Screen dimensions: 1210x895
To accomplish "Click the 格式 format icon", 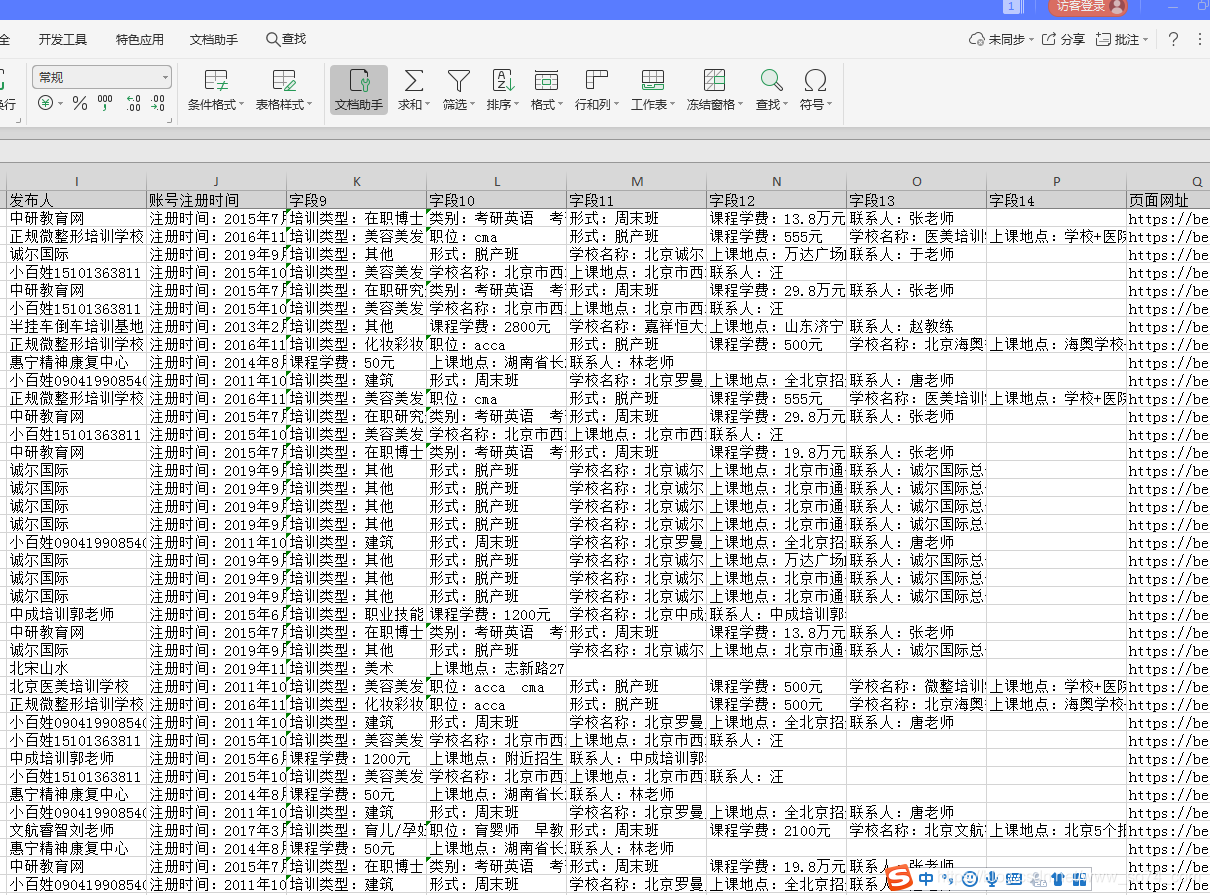I will [546, 81].
